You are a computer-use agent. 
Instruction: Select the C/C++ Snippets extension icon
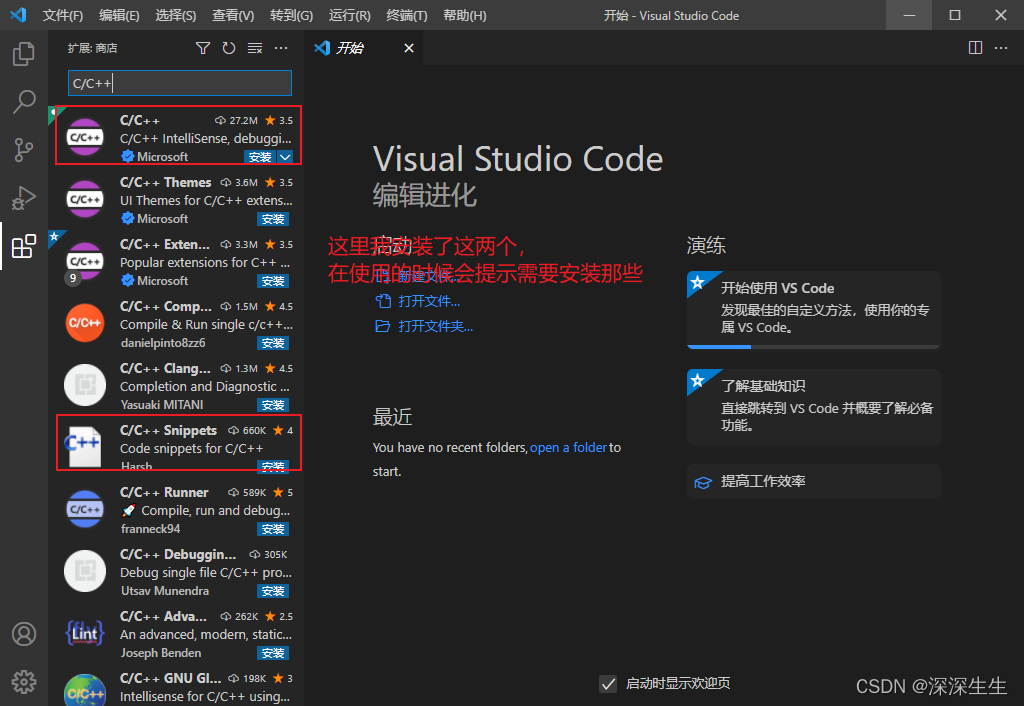[x=85, y=446]
